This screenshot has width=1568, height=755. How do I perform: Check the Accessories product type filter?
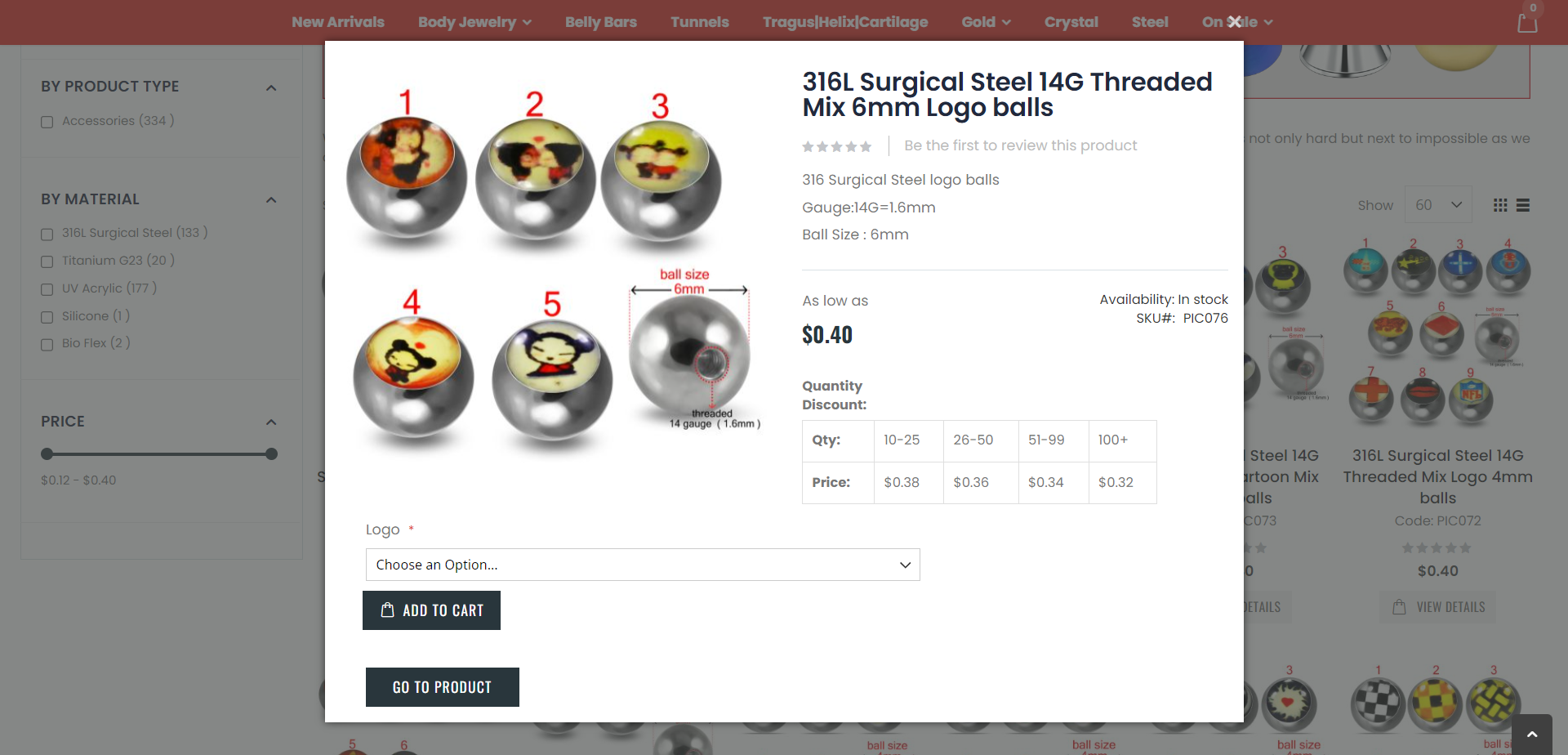[47, 122]
